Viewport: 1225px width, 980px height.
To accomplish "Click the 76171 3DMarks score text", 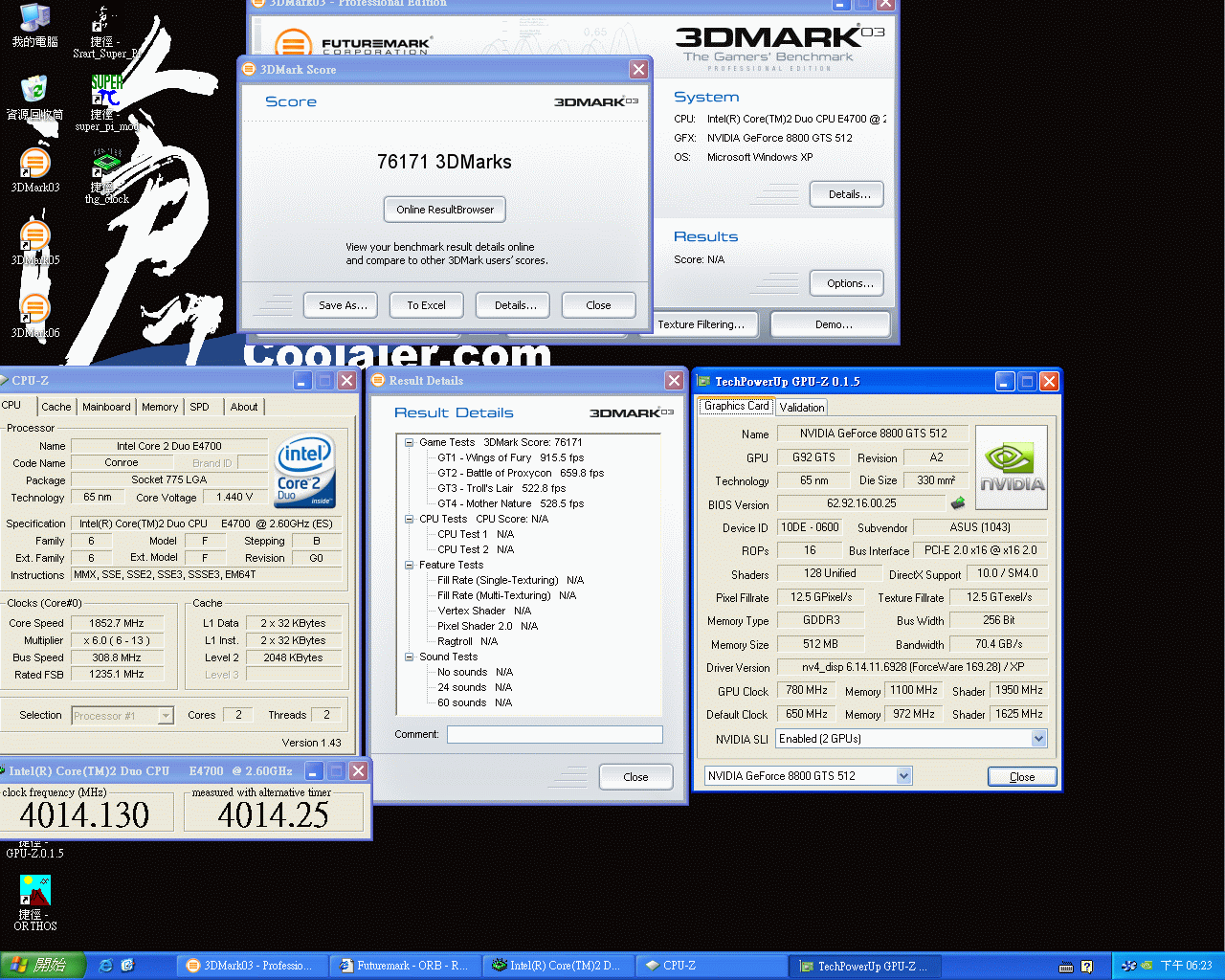I will tap(444, 162).
